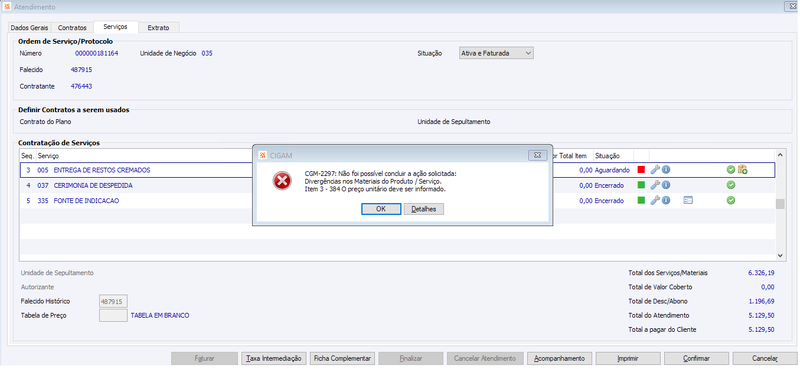Click OK in the CIGAM error dialog

click(381, 209)
